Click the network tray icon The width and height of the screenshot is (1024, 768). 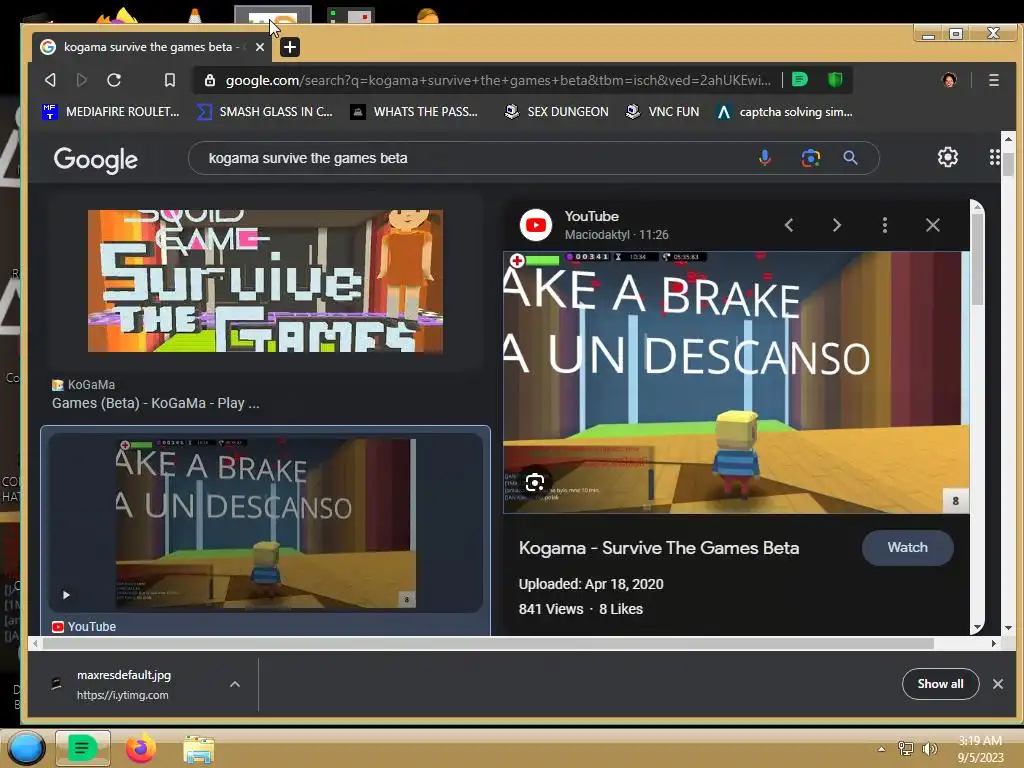(906, 748)
